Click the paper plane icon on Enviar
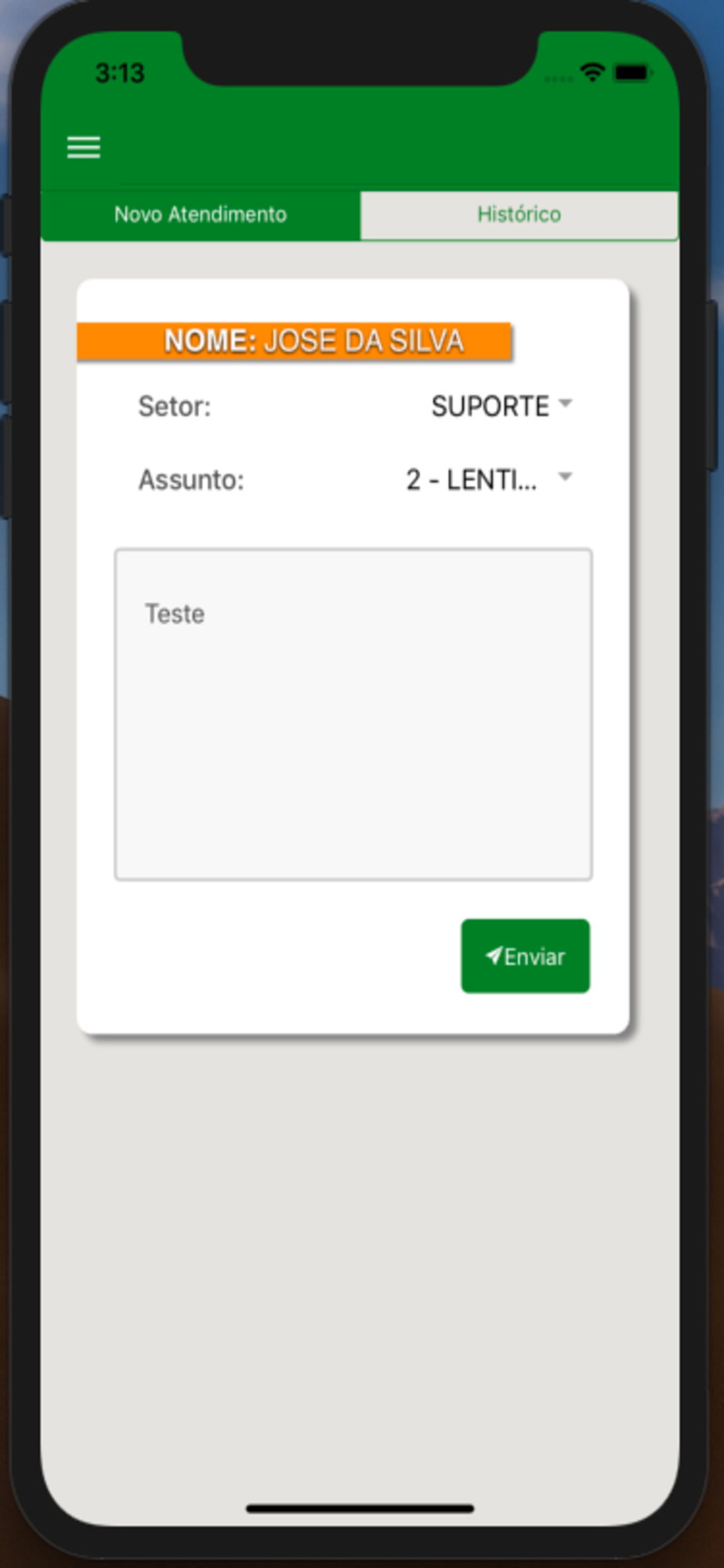The image size is (724, 1568). (494, 955)
